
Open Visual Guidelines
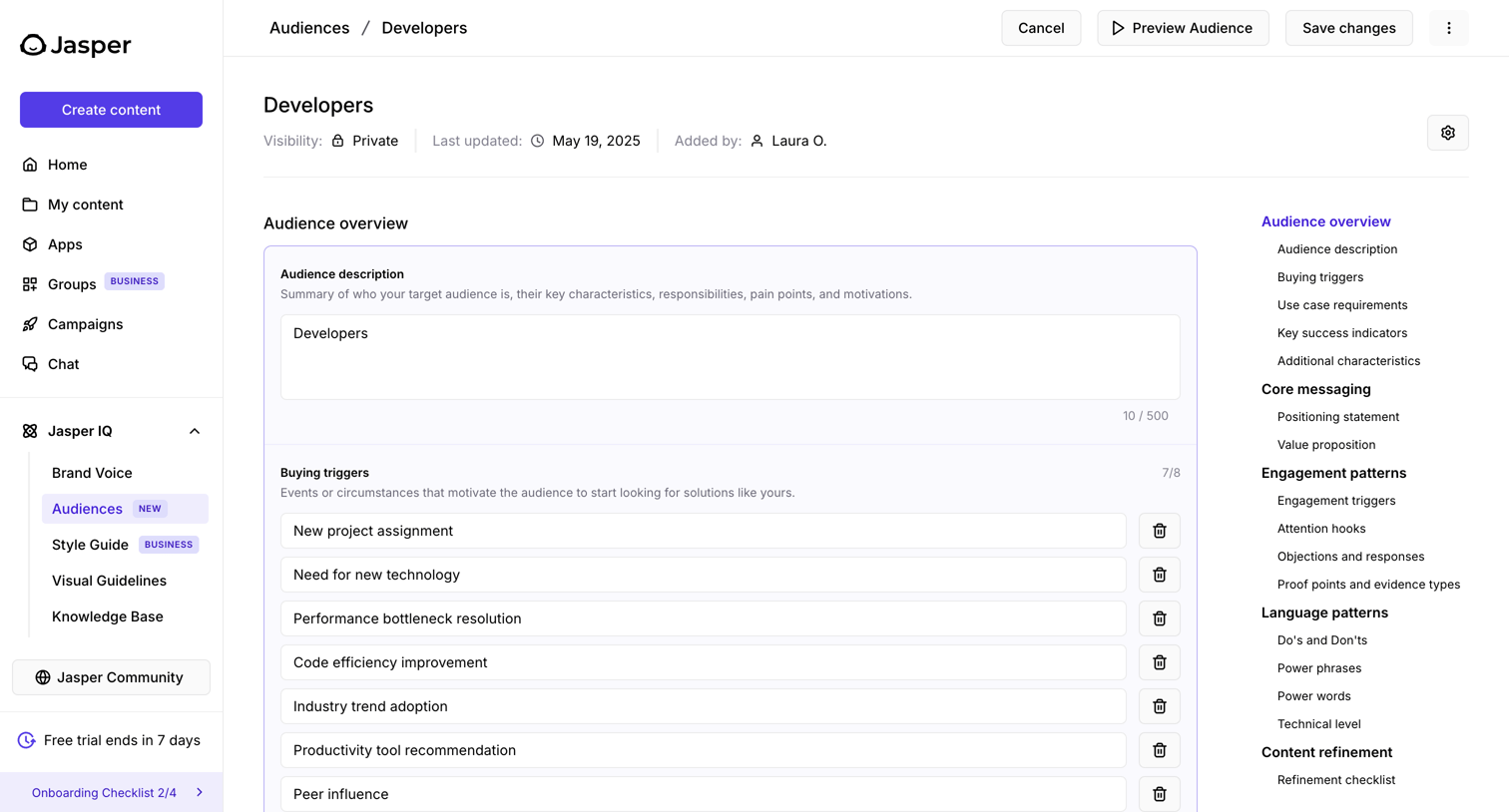pyautogui.click(x=109, y=581)
